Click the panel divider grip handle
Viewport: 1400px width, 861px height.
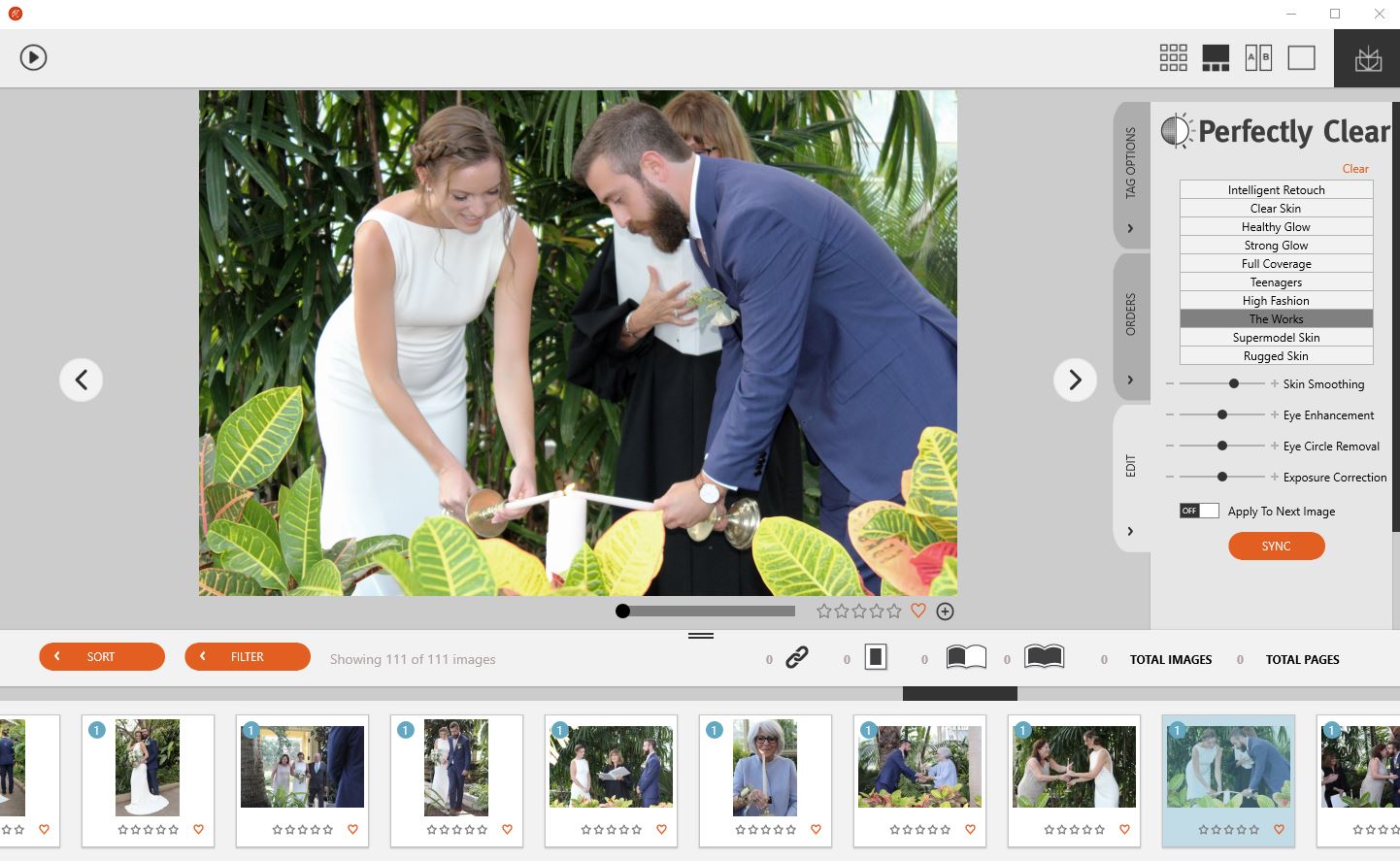tap(701, 636)
